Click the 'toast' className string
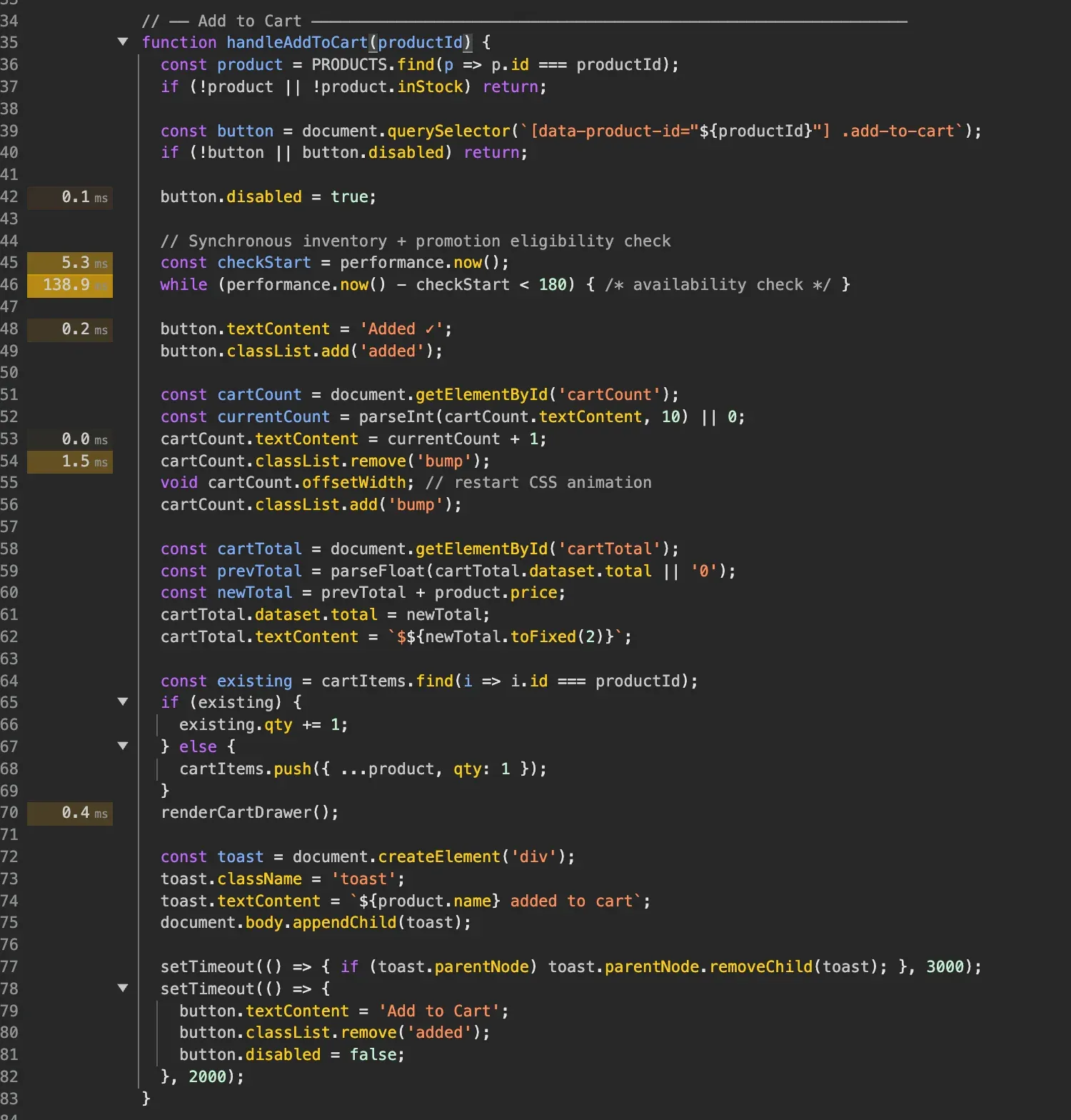The height and width of the screenshot is (1120, 1071). pos(363,879)
